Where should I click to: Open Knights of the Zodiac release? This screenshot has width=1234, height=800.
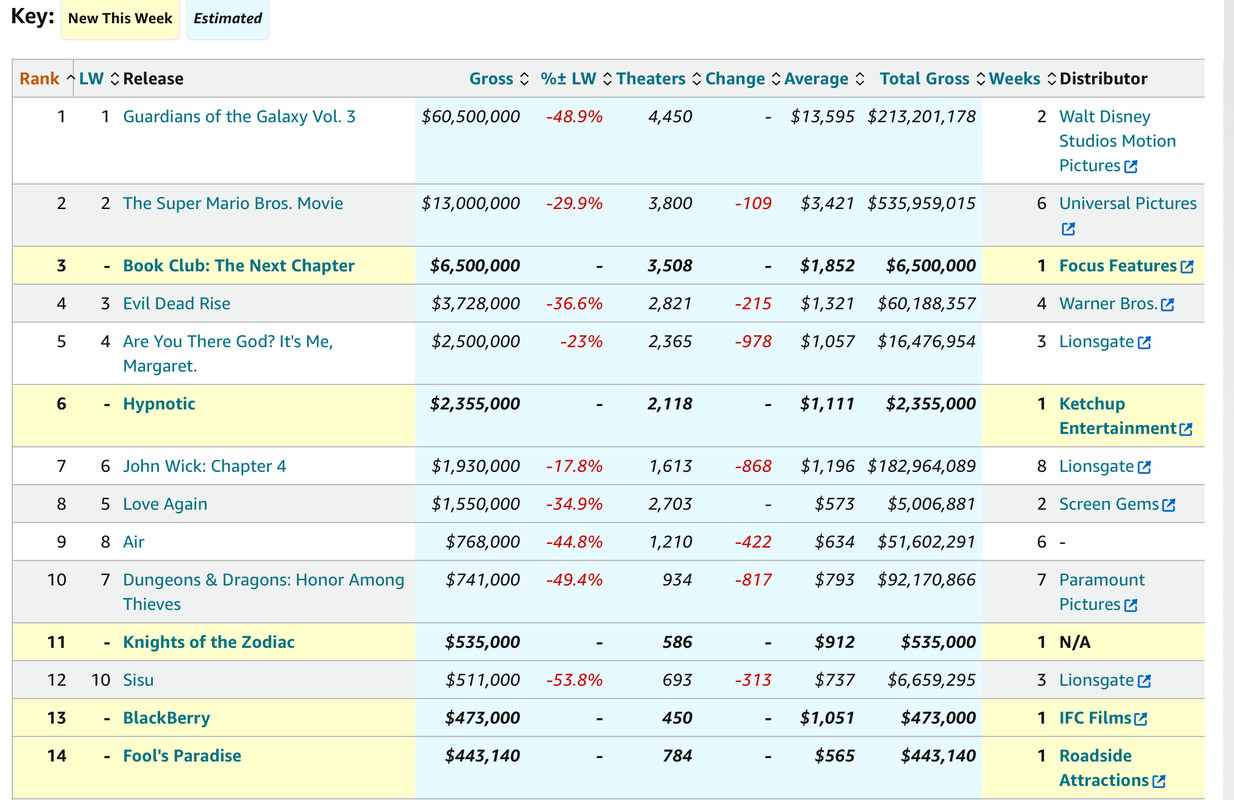[x=209, y=642]
